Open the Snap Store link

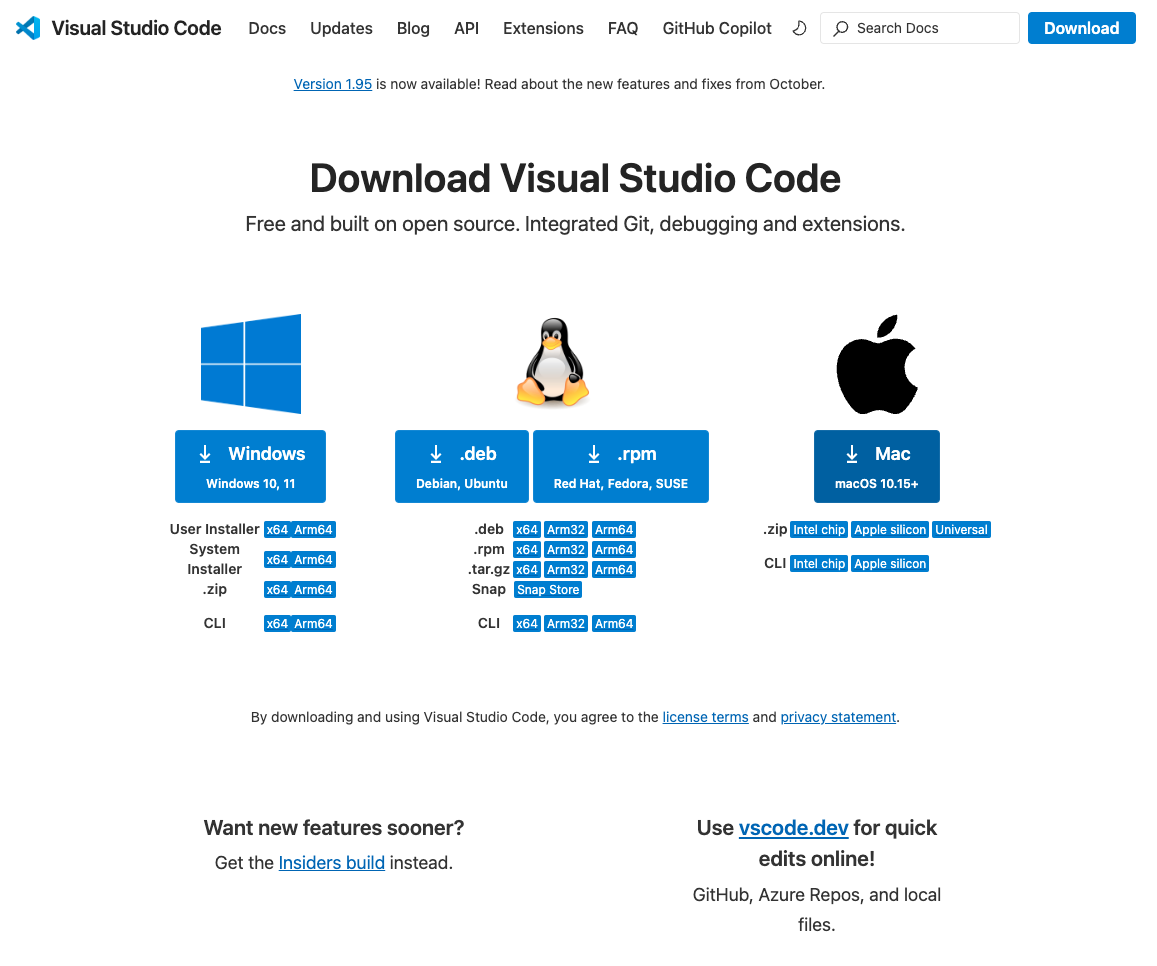point(548,590)
